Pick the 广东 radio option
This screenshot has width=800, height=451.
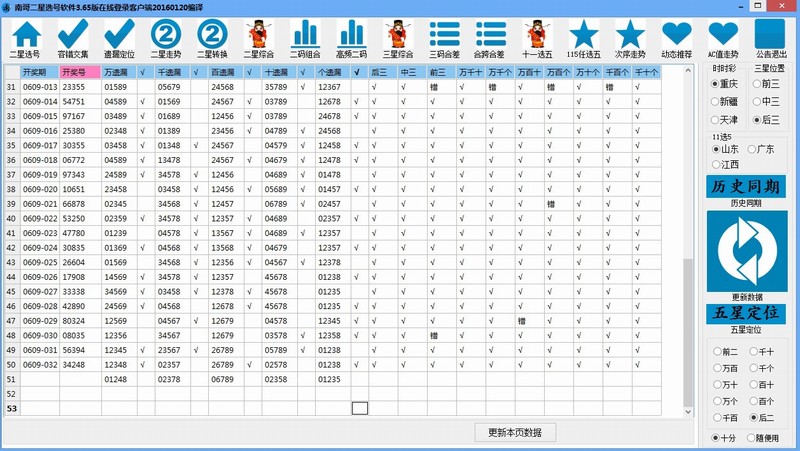pyautogui.click(x=750, y=149)
